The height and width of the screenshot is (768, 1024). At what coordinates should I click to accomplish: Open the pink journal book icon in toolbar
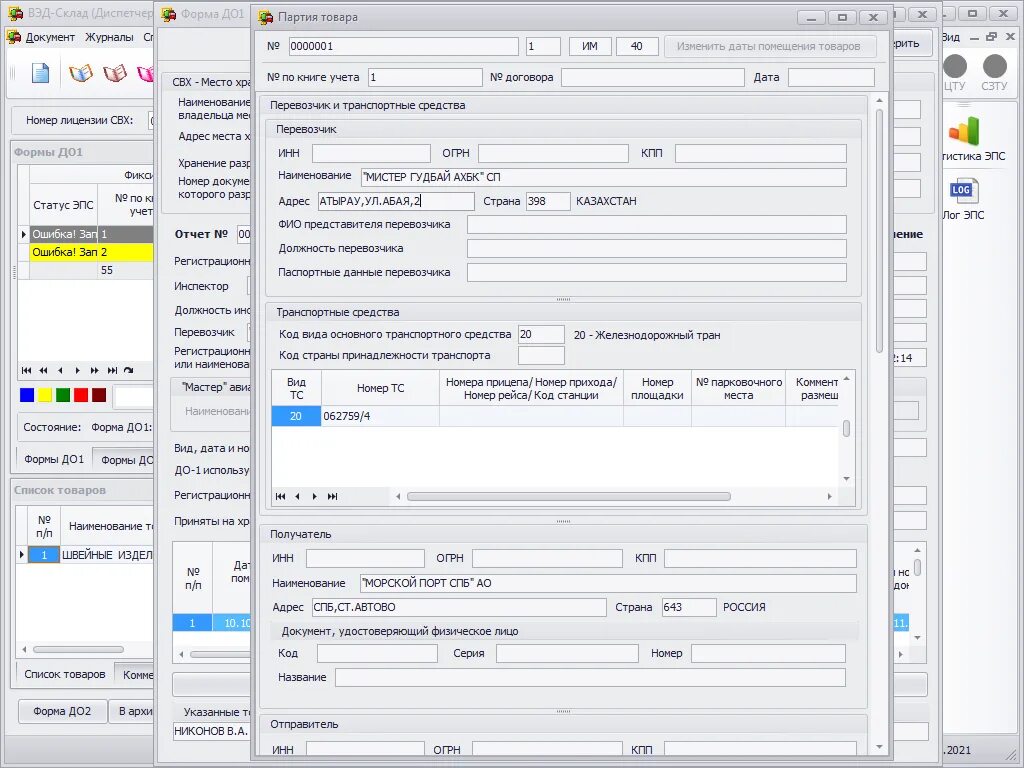pyautogui.click(x=145, y=73)
